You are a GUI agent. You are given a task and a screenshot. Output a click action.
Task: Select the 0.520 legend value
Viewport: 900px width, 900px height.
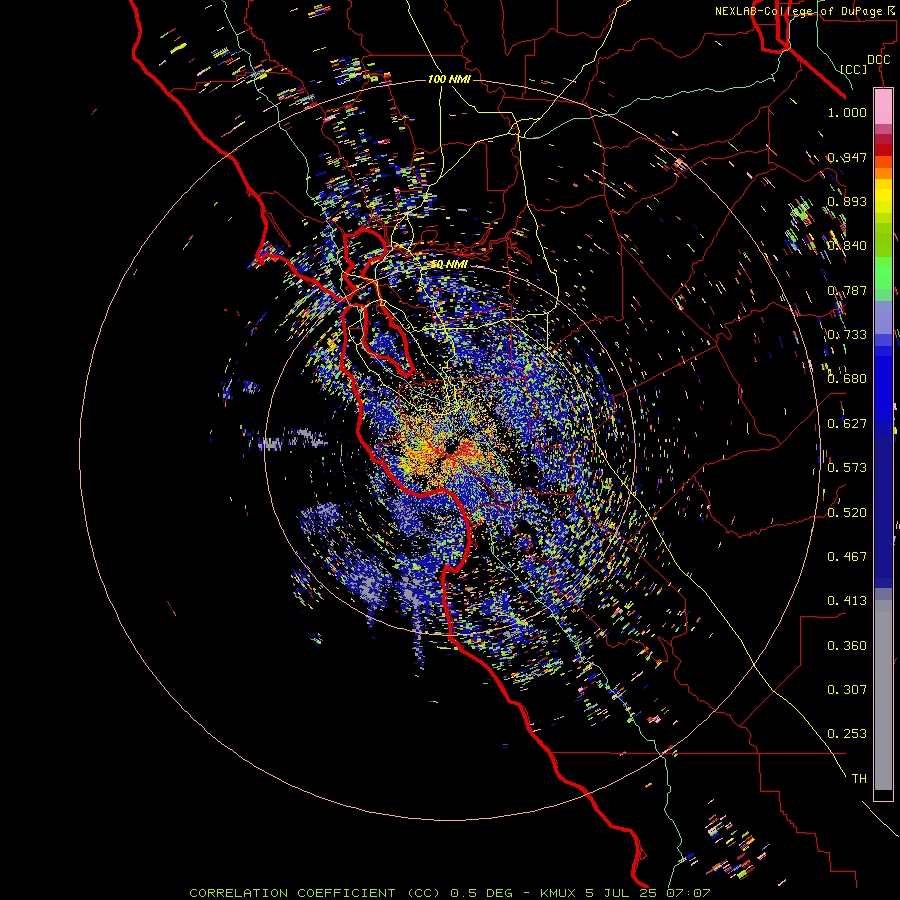847,512
